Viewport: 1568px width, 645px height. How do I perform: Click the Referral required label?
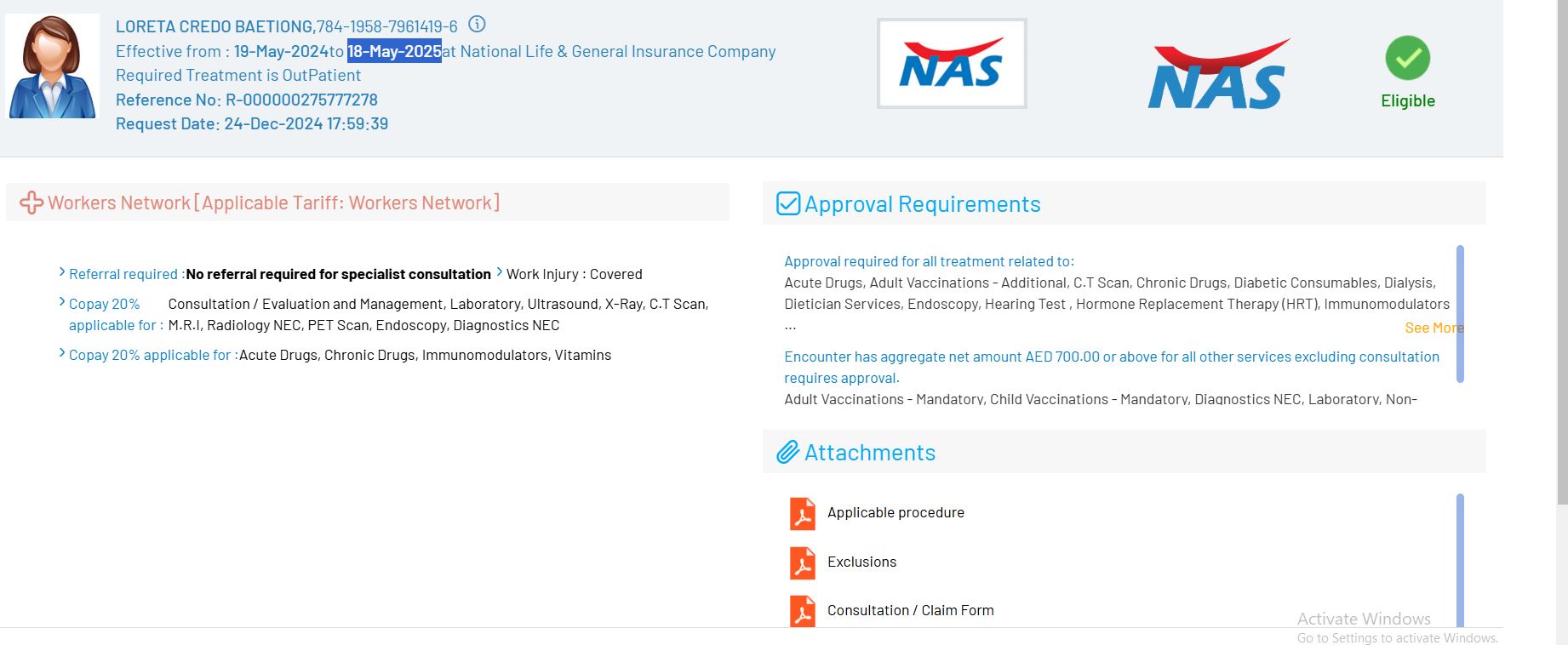[x=127, y=274]
